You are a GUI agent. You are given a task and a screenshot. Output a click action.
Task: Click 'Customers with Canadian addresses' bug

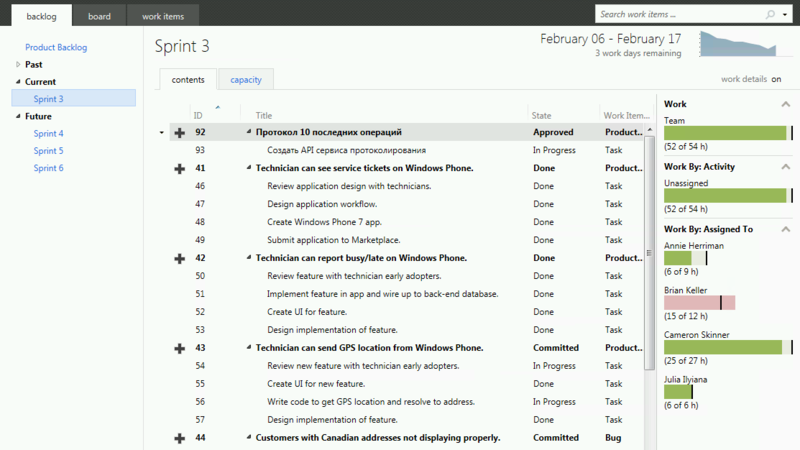(378, 437)
